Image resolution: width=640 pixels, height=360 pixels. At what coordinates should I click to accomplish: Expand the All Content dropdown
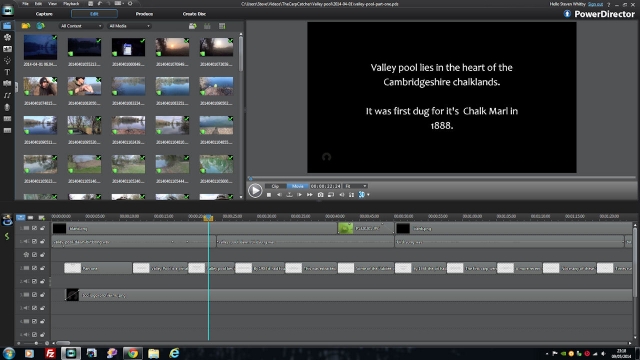(80, 26)
